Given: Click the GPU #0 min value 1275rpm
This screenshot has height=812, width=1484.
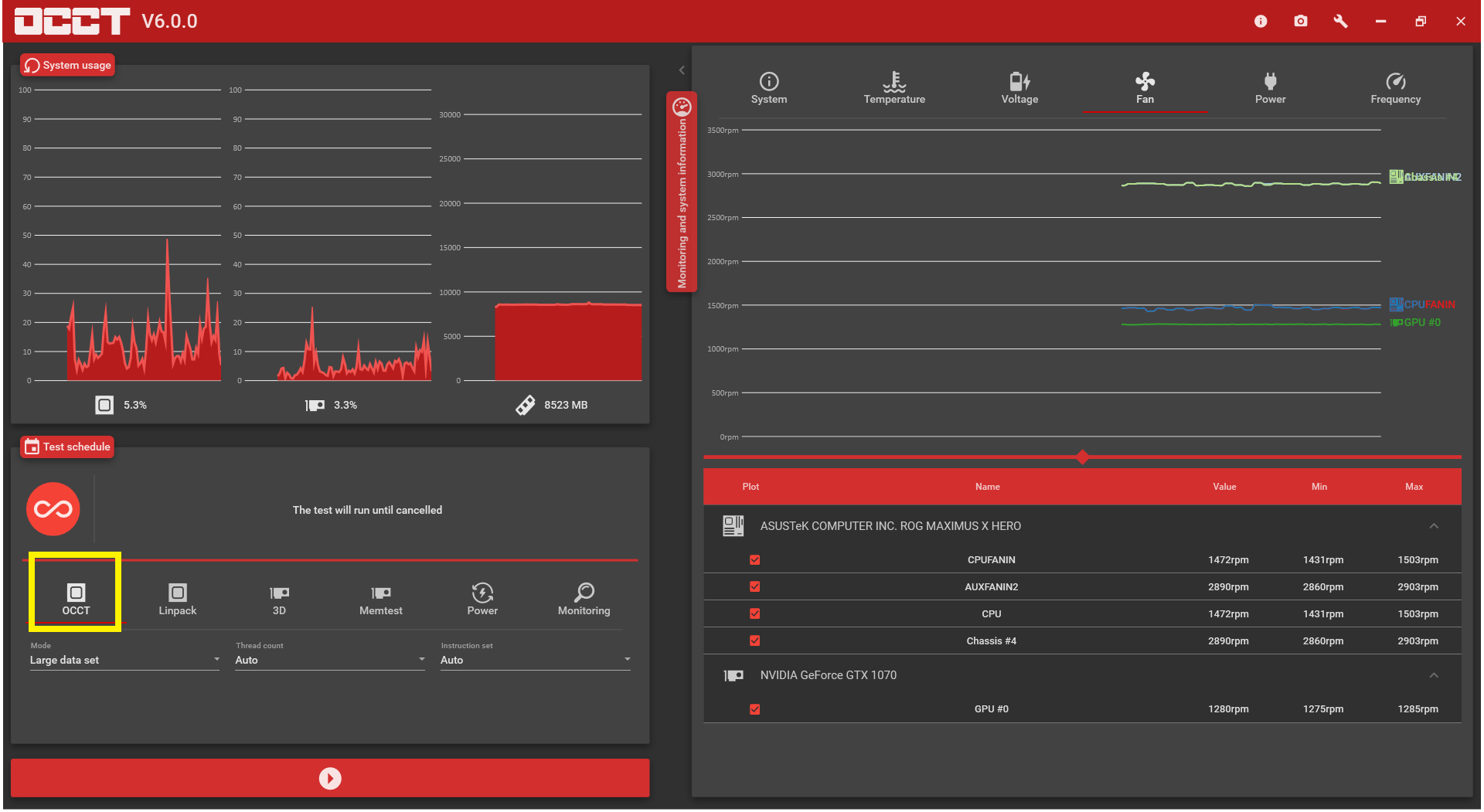Looking at the screenshot, I should pyautogui.click(x=1323, y=709).
